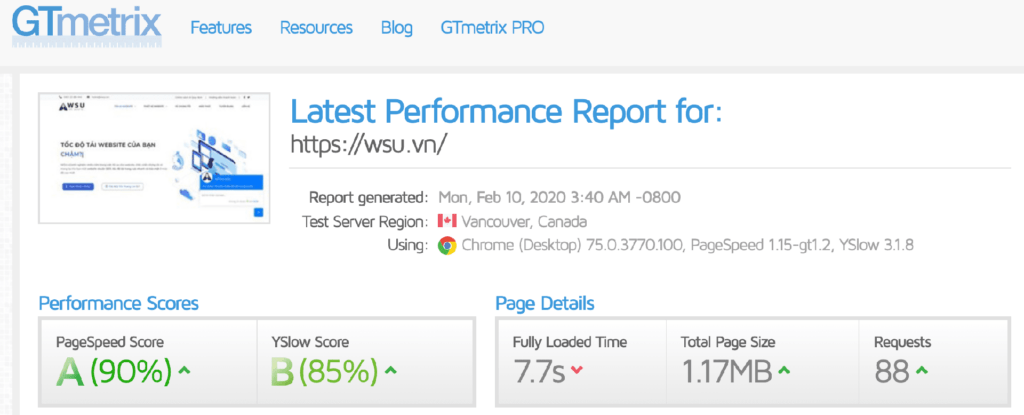This screenshot has width=1024, height=415.
Task: Go to the Blog page
Action: [x=396, y=28]
